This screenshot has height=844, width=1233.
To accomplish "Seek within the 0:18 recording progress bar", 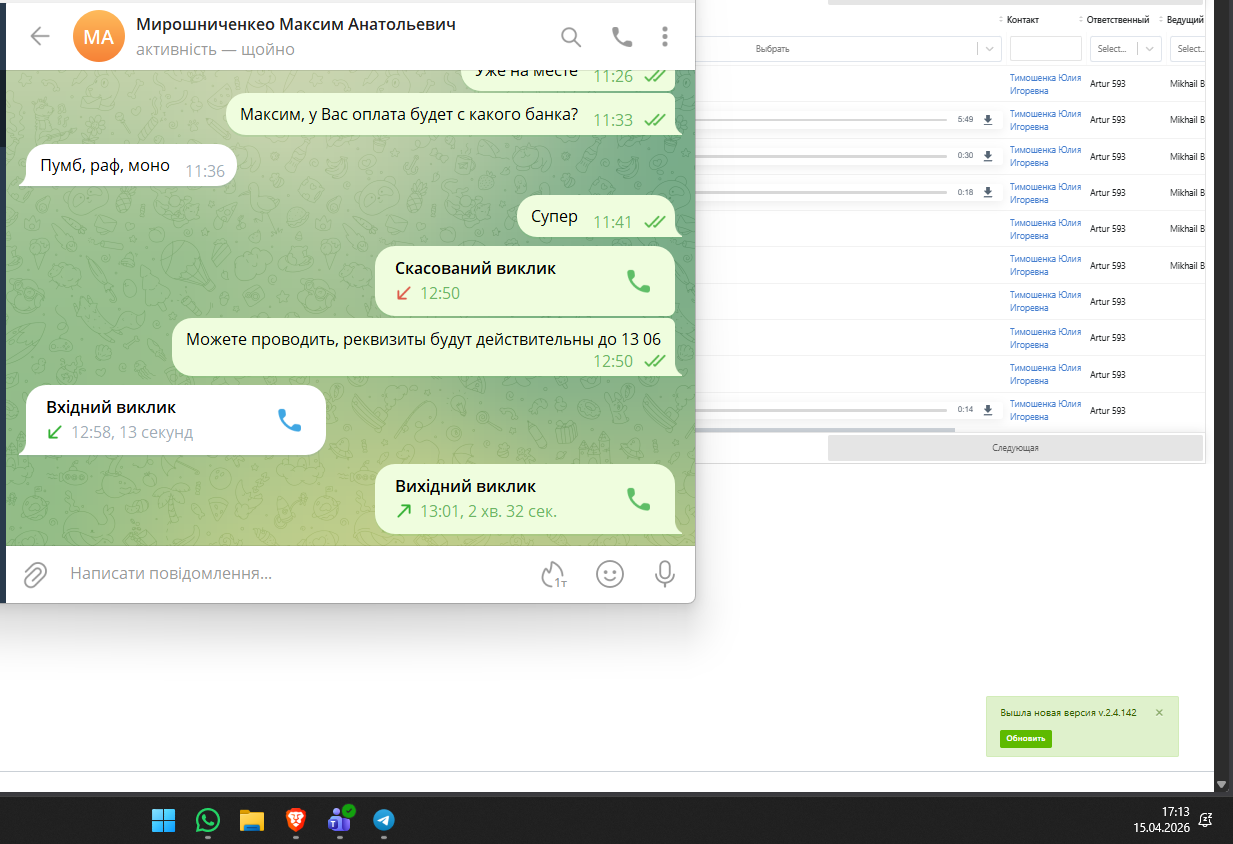I will [x=821, y=192].
